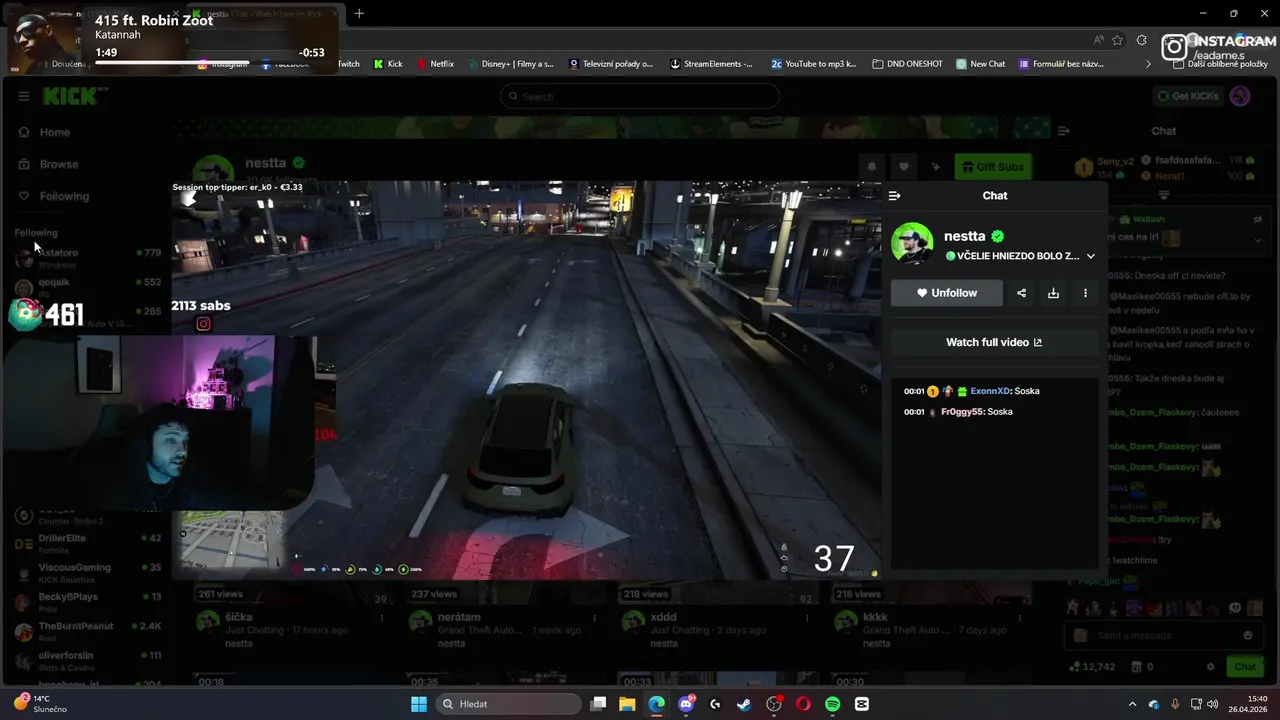Click the Instagram icon under 2113 sabs
This screenshot has width=1280, height=720.
click(x=203, y=324)
